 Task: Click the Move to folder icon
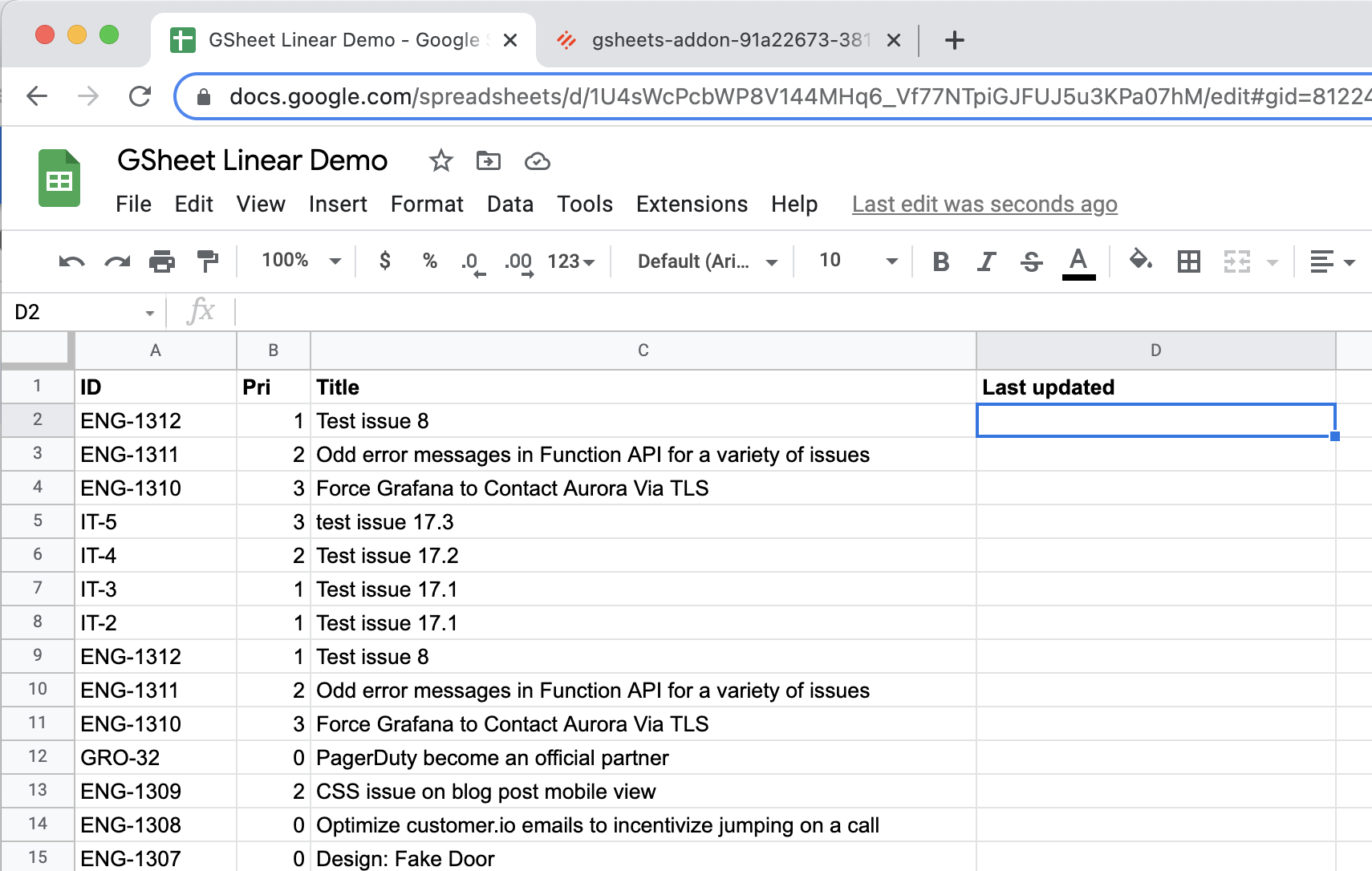coord(488,161)
